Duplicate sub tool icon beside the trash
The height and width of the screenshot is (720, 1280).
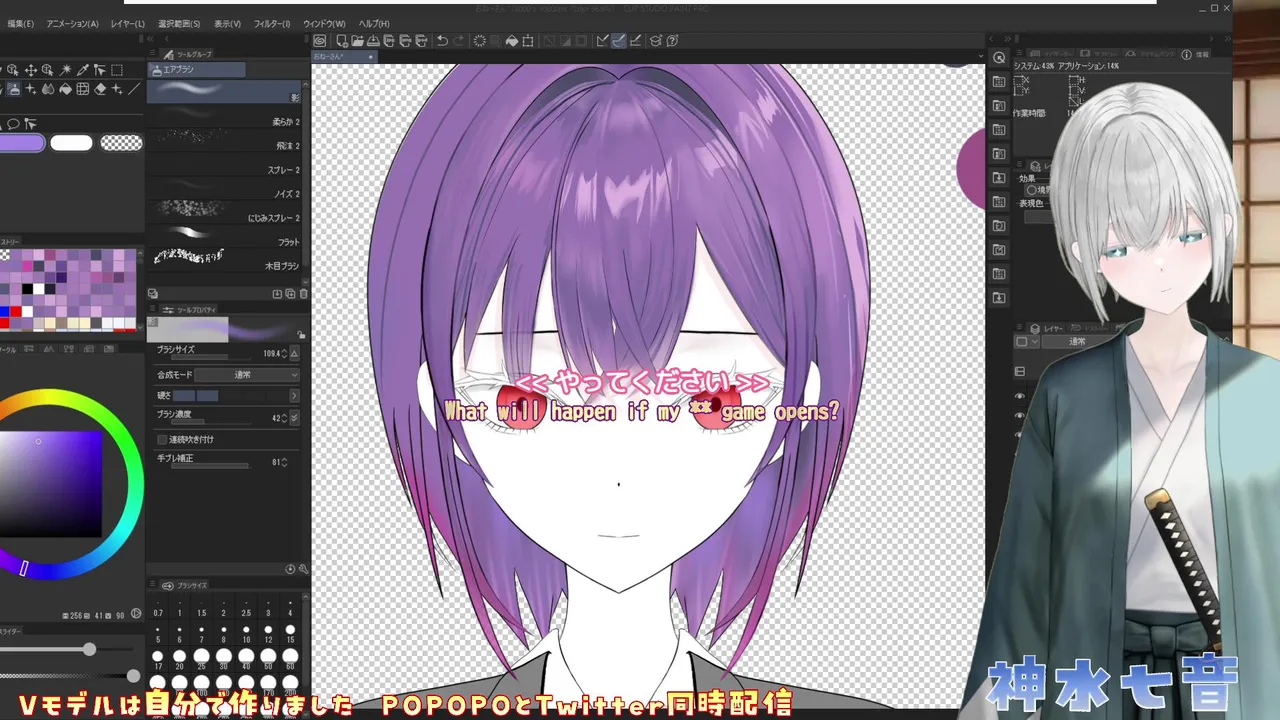(x=290, y=294)
